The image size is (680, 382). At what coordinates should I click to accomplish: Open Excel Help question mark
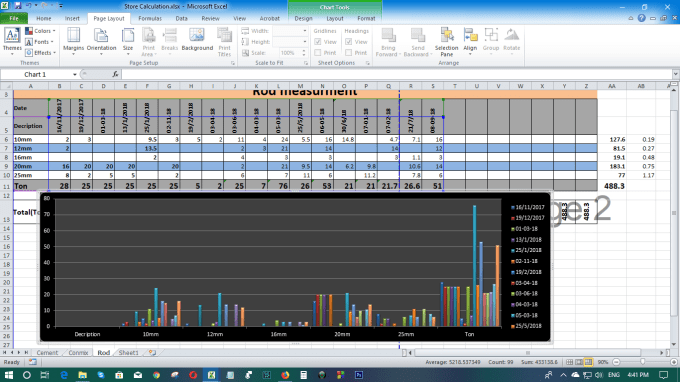pyautogui.click(x=641, y=18)
